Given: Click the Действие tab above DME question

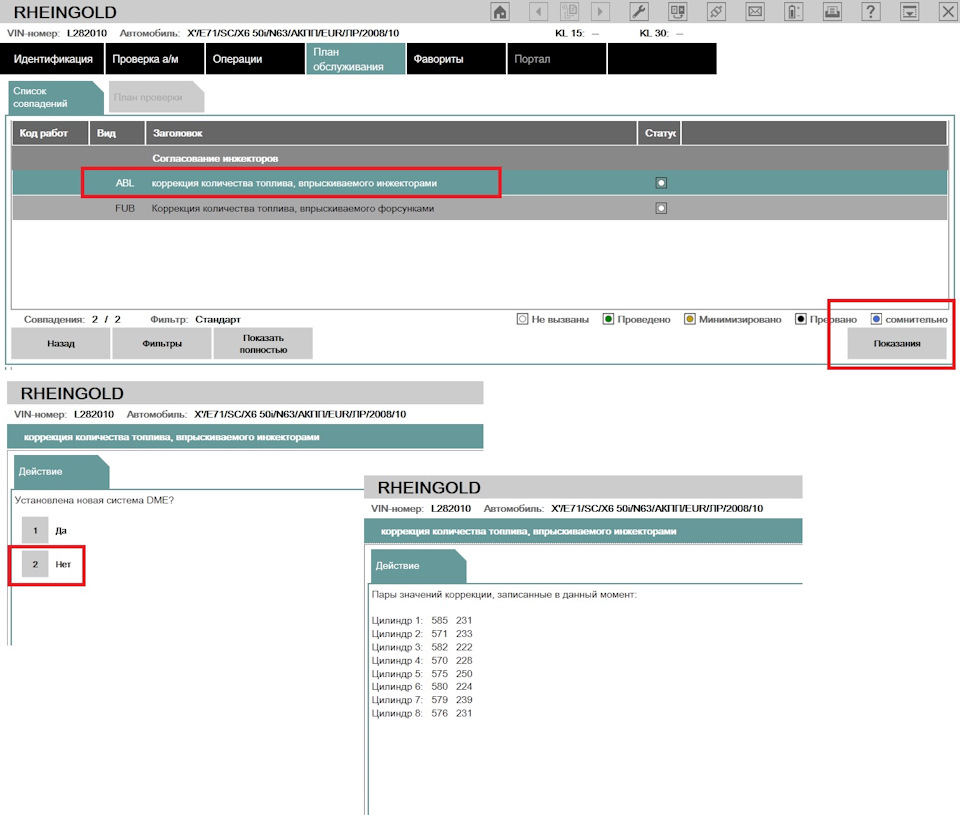Looking at the screenshot, I should coord(60,472).
